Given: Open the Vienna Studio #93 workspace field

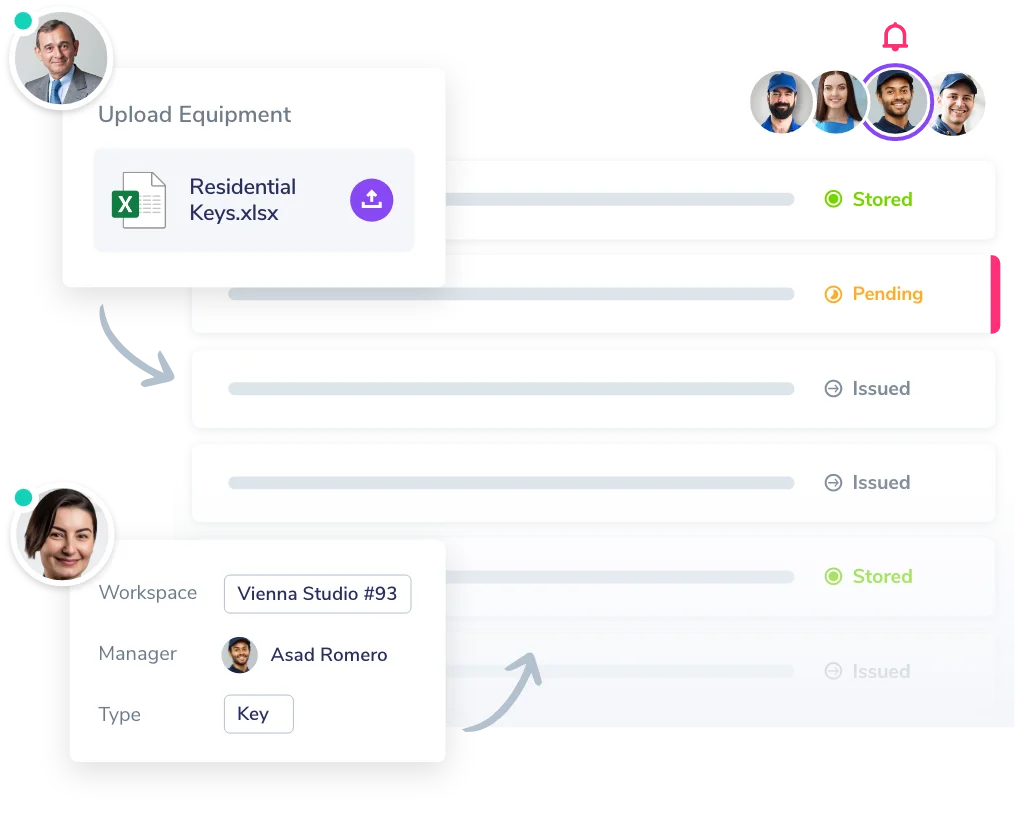Looking at the screenshot, I should tap(317, 594).
